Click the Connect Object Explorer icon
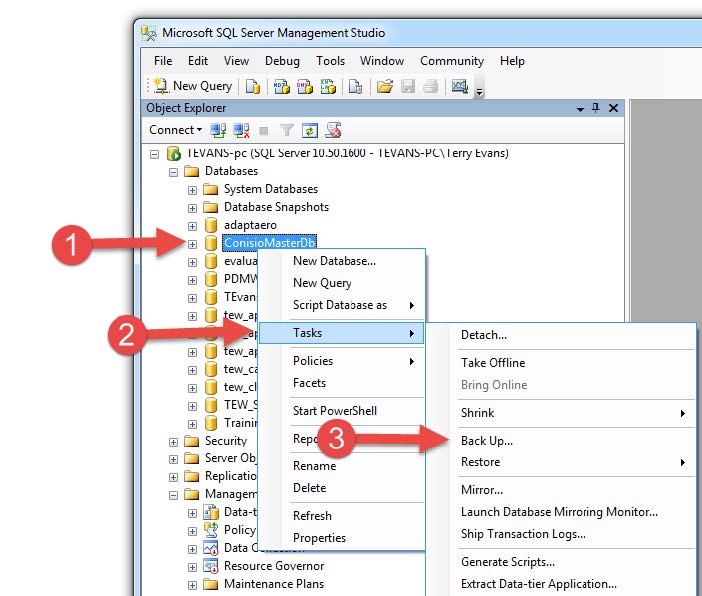The image size is (702, 596). point(218,130)
